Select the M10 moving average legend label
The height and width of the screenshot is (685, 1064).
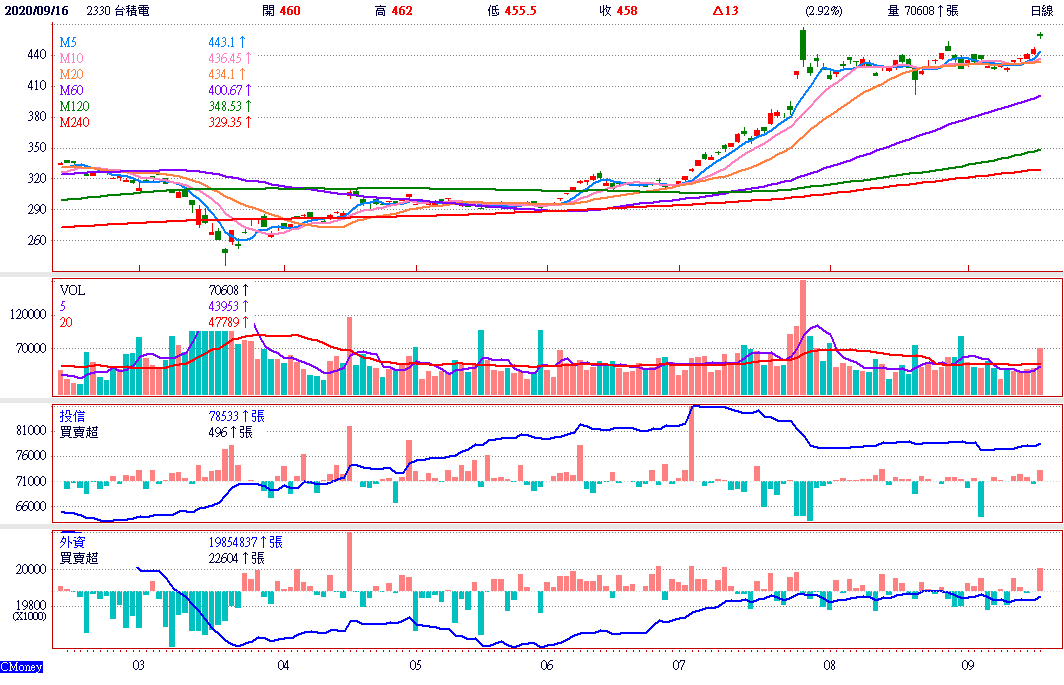71,59
